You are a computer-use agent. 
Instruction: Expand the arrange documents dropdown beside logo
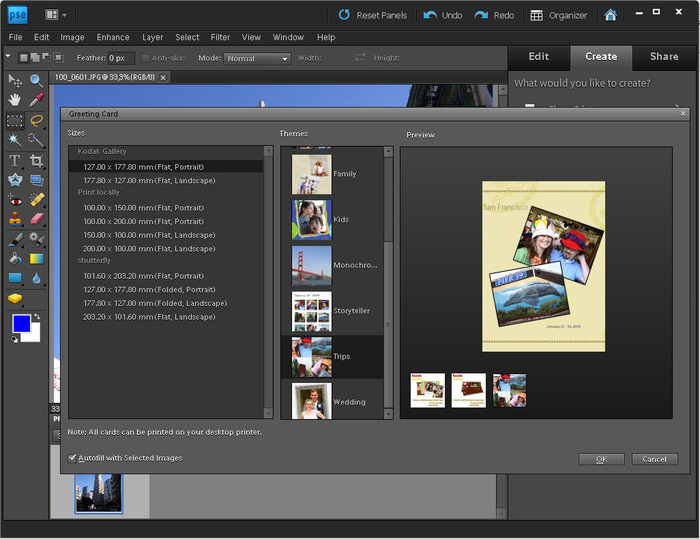(x=57, y=15)
